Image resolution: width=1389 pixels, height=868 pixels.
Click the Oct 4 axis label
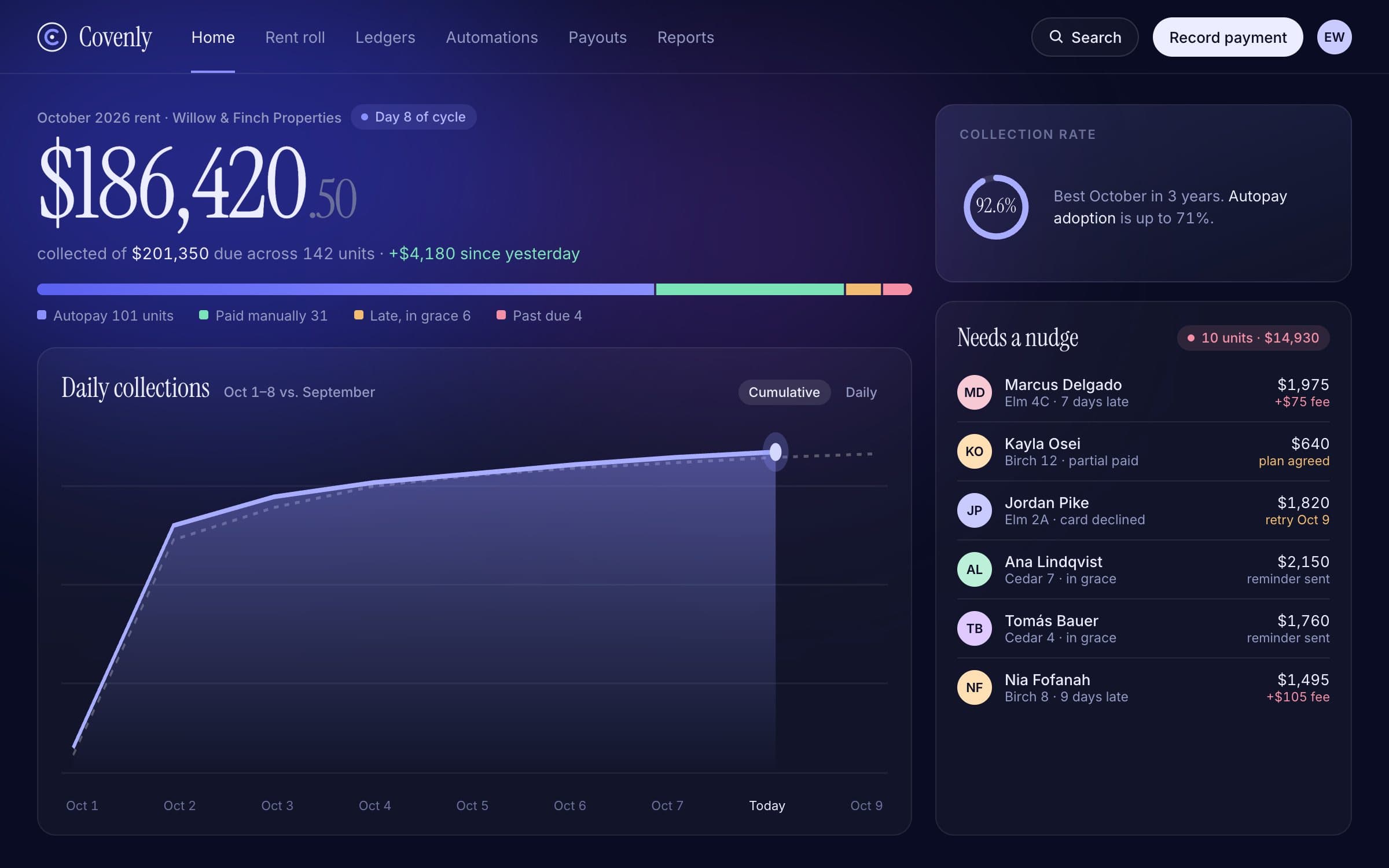[374, 806]
